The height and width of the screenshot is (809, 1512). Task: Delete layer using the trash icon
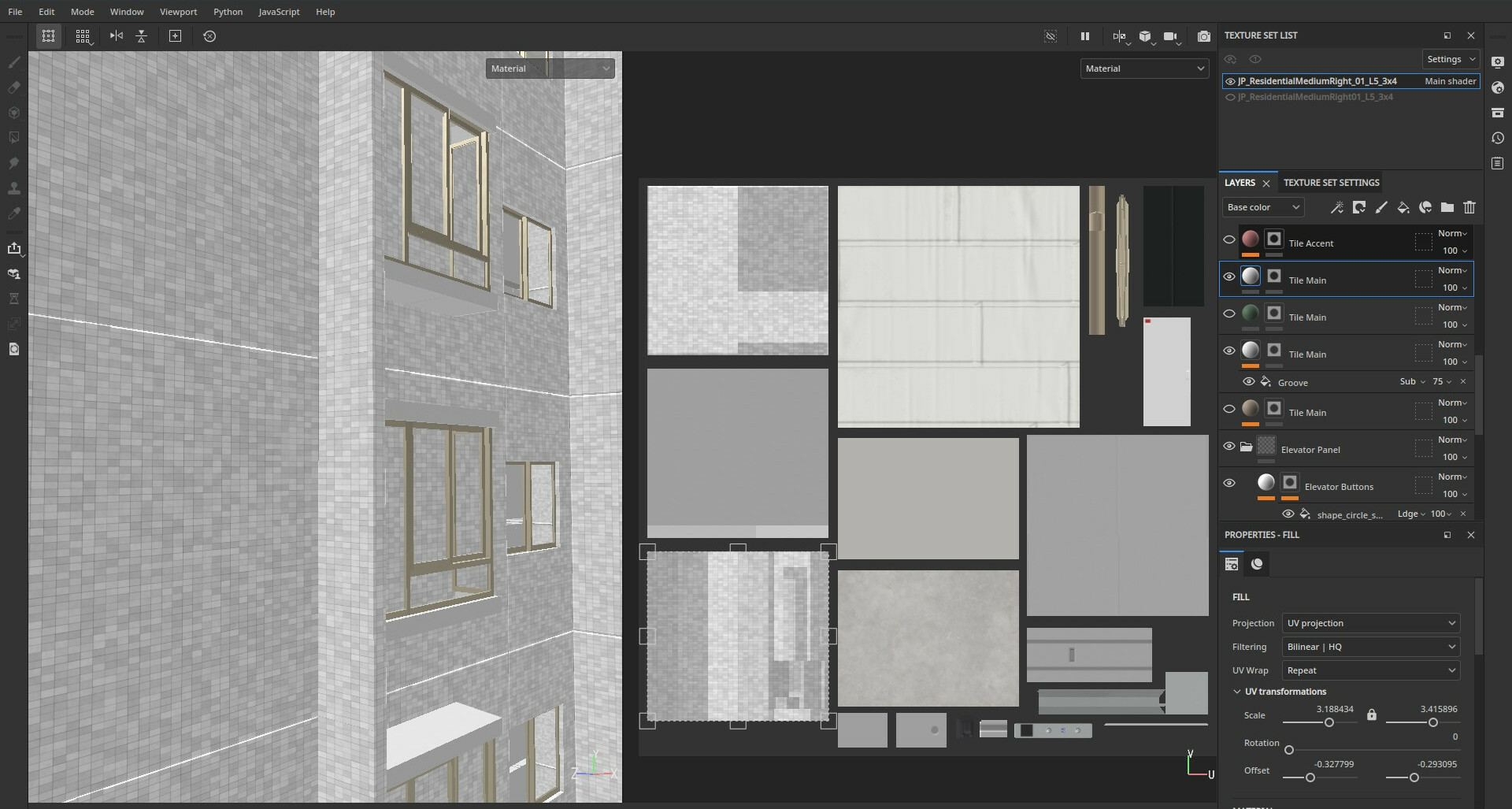tap(1469, 207)
